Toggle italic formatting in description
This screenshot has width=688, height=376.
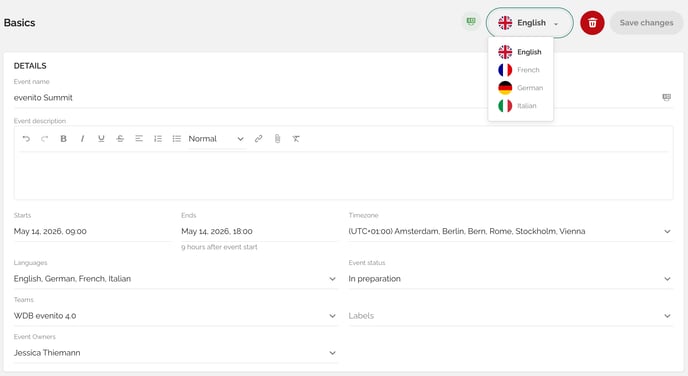pyautogui.click(x=82, y=139)
